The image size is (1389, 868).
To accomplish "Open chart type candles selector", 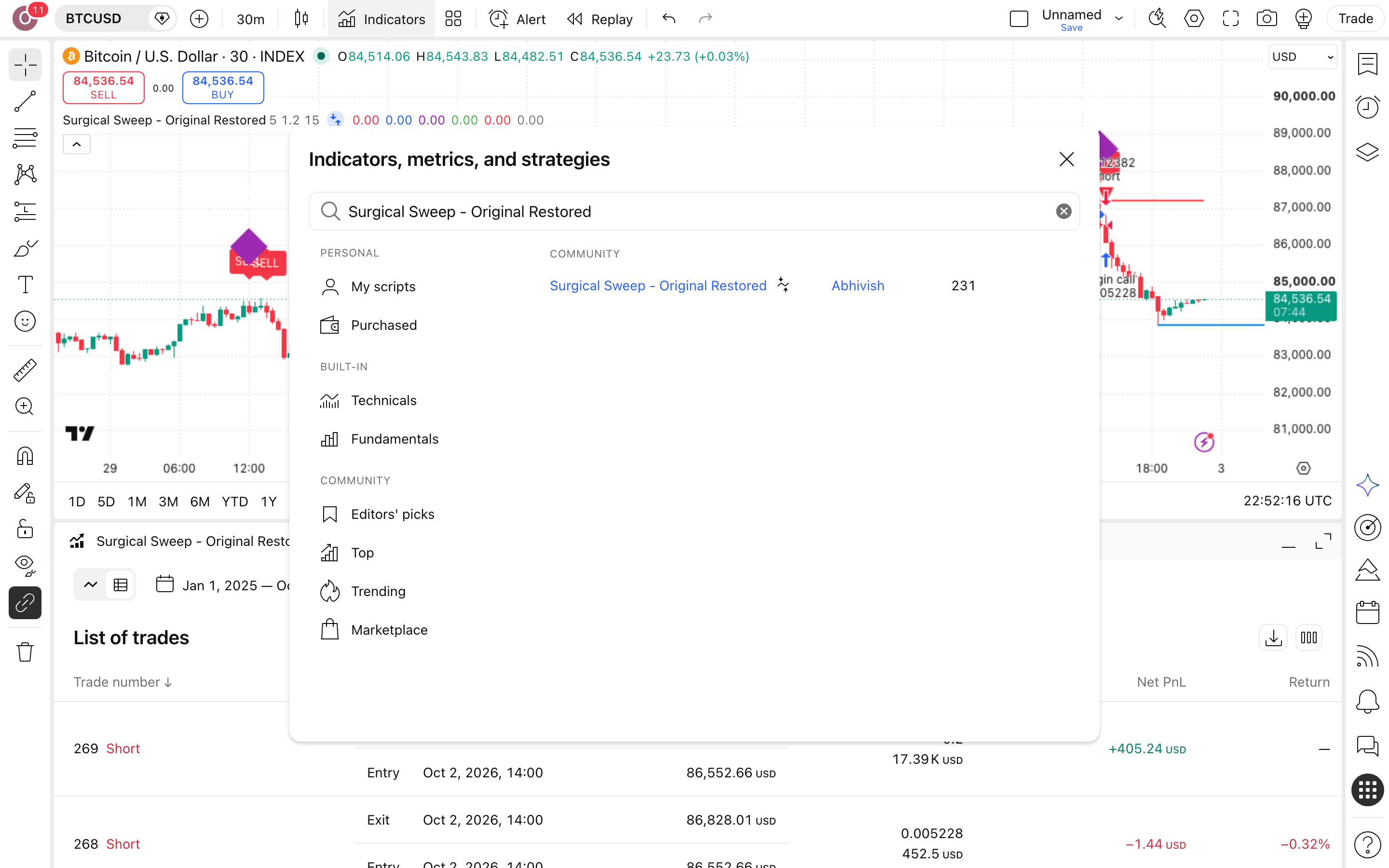I will point(301,19).
